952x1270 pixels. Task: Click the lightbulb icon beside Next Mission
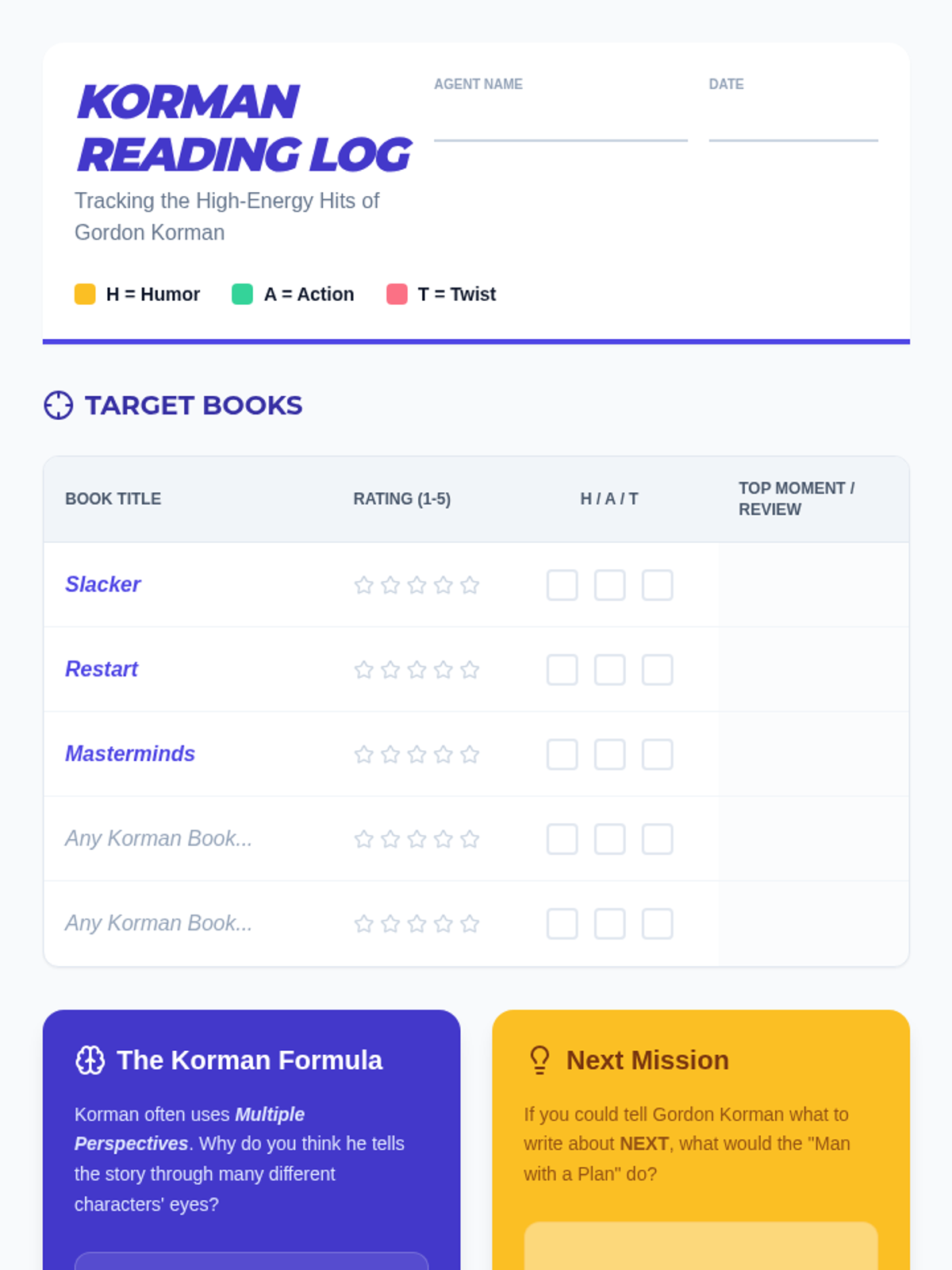[x=539, y=1060]
